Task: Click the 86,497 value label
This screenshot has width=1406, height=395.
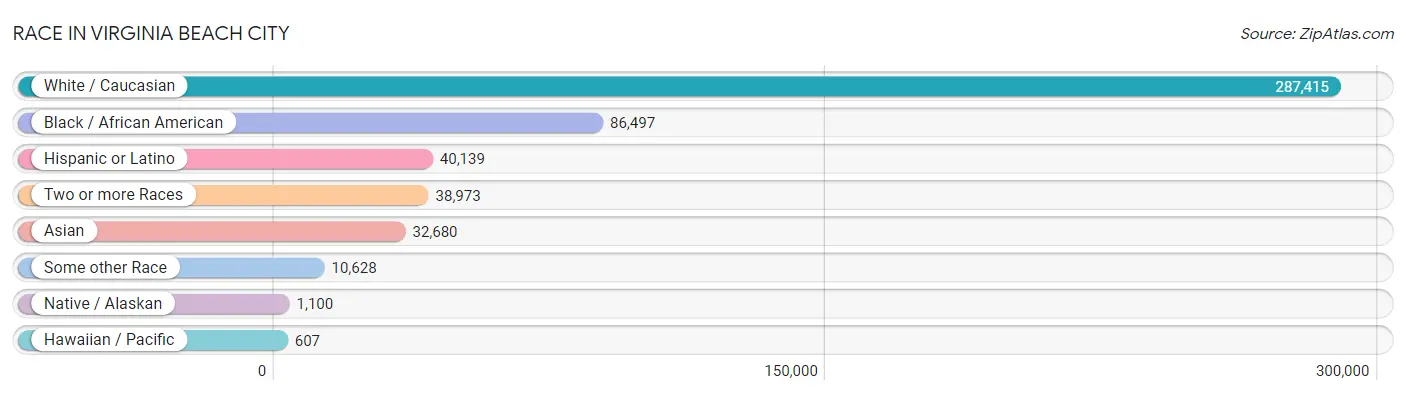Action: point(632,123)
